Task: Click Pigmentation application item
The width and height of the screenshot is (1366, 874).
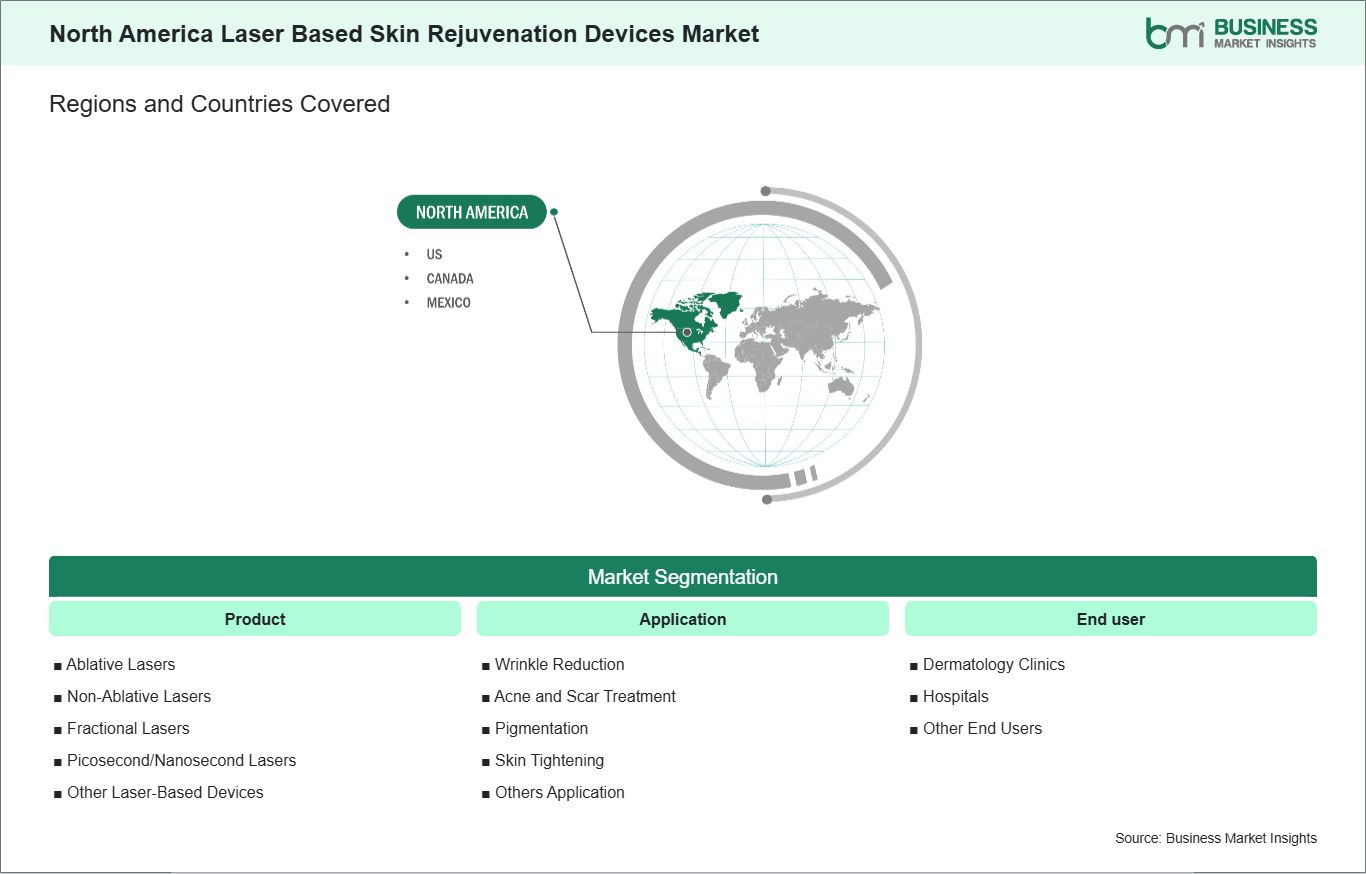Action: pos(535,728)
